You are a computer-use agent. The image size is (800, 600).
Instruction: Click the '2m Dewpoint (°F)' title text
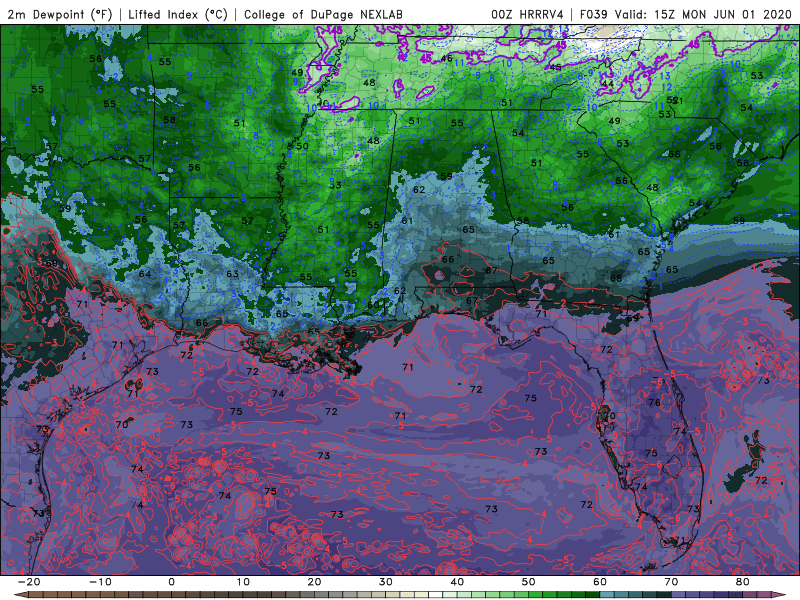click(59, 15)
